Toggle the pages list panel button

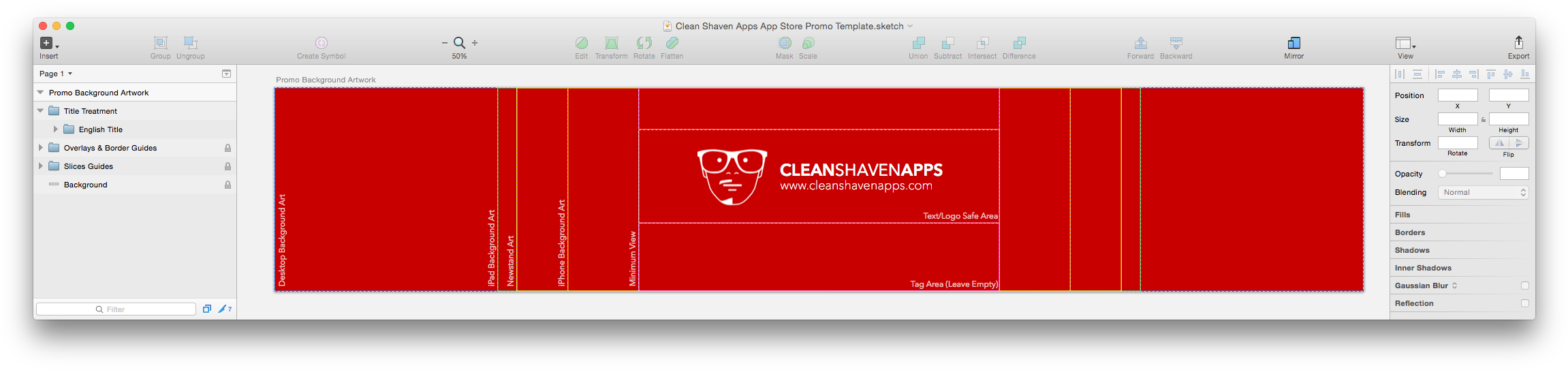pos(227,74)
